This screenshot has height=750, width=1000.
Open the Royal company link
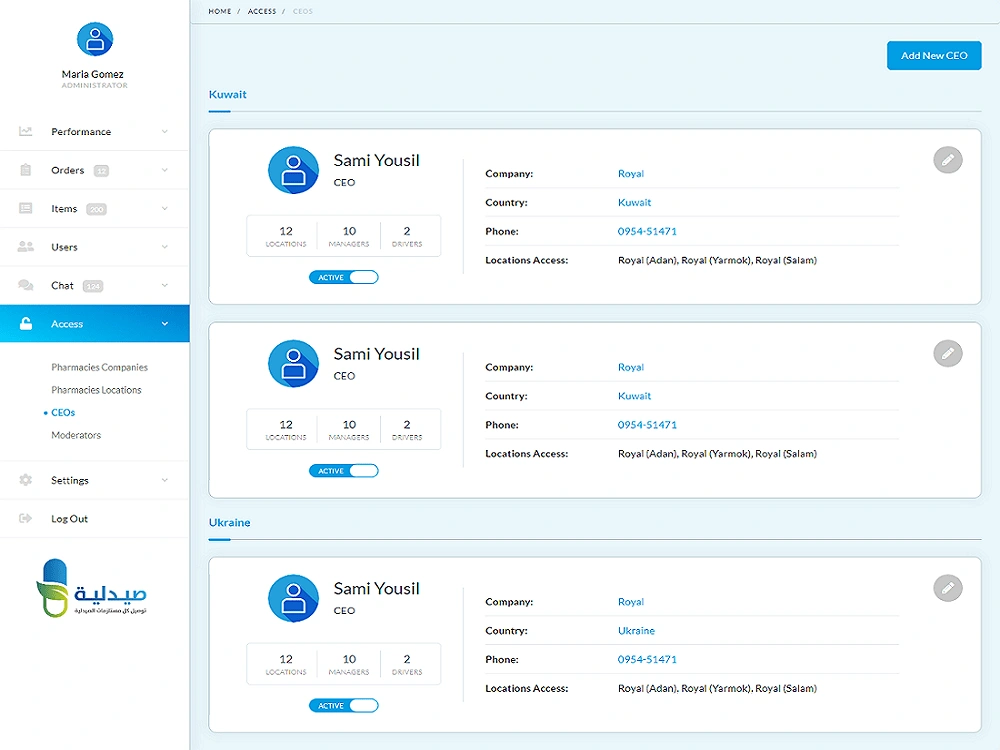tap(631, 173)
